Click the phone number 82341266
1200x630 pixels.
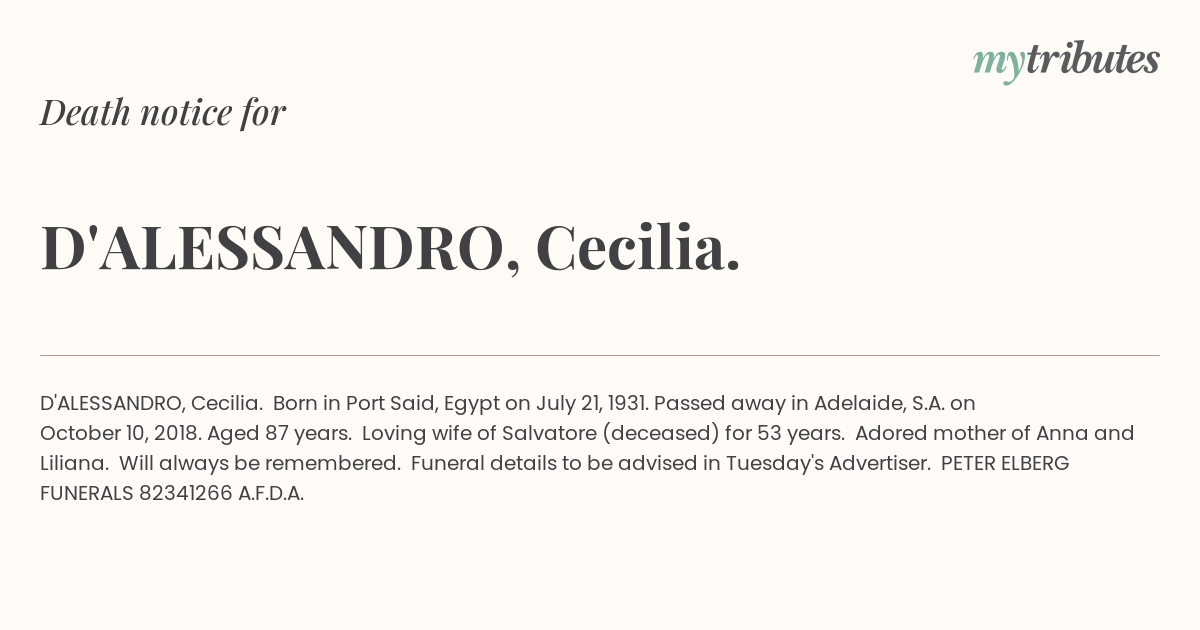186,493
